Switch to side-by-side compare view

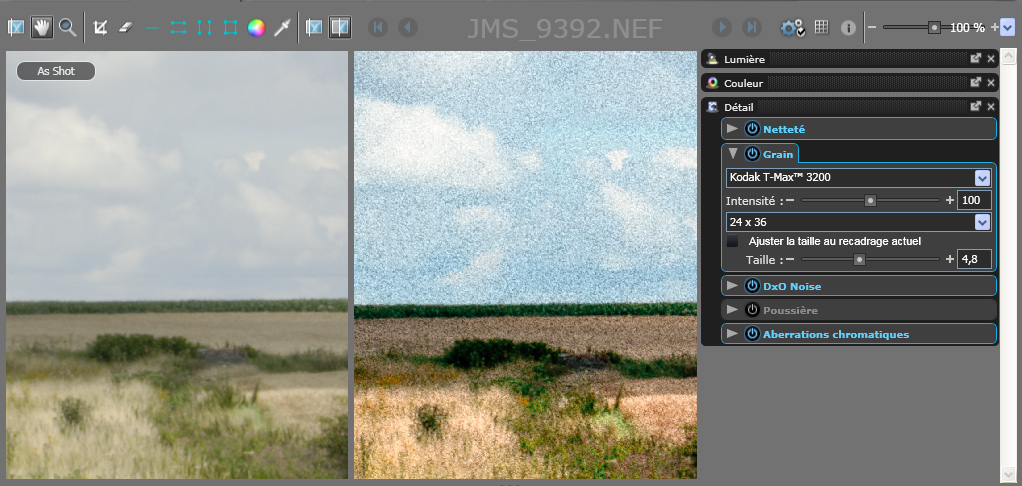[x=340, y=27]
